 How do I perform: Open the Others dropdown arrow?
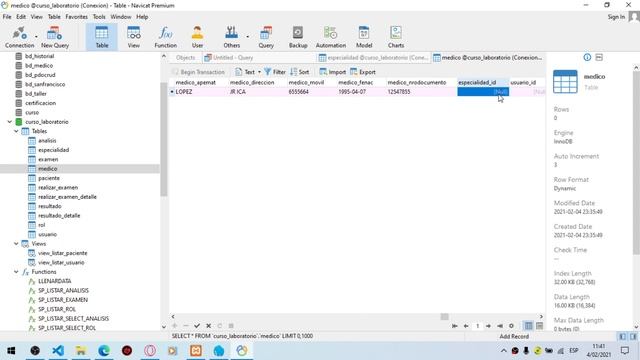click(x=247, y=37)
